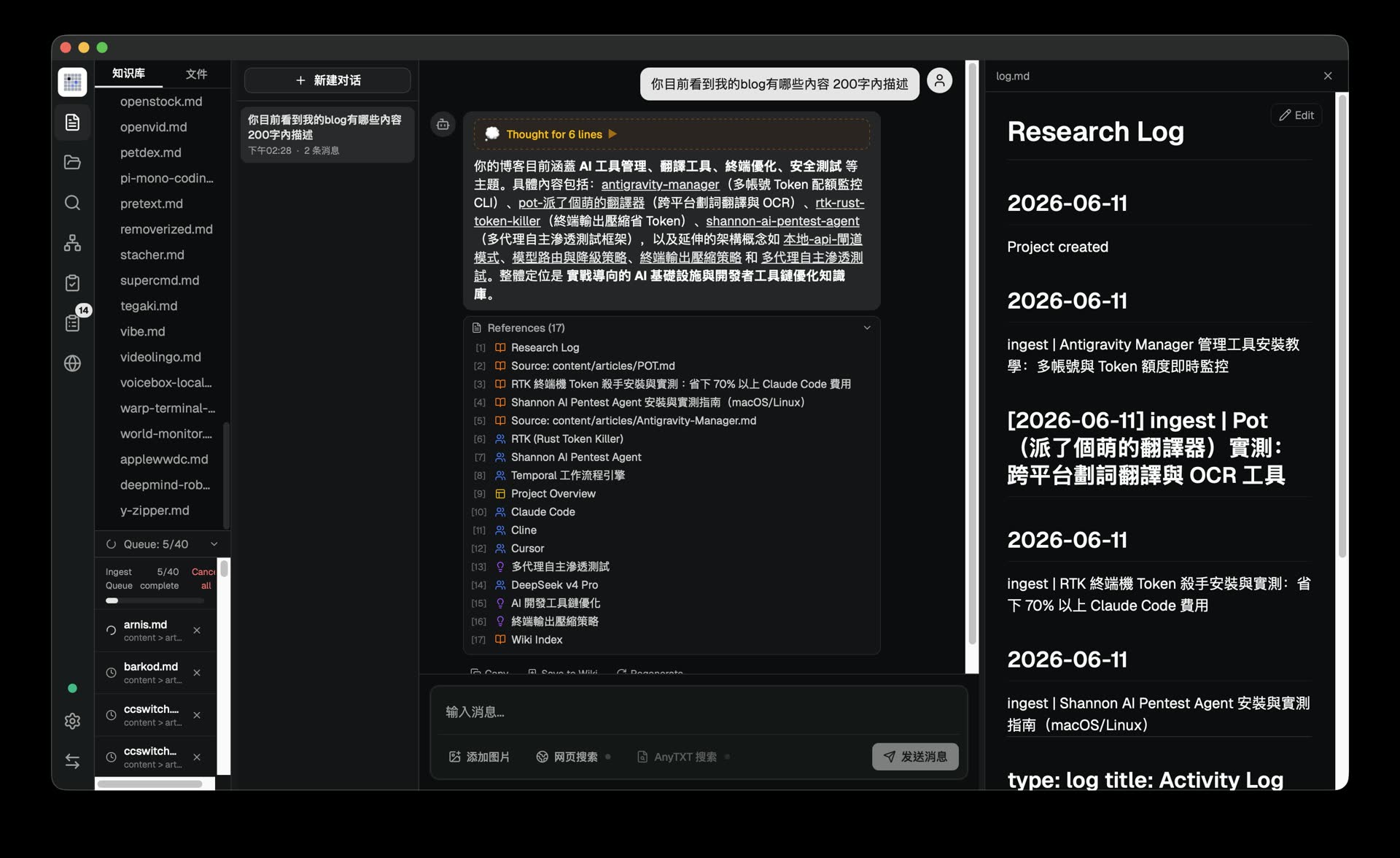Image resolution: width=1400 pixels, height=858 pixels.
Task: Open removerized.md in file list
Action: (x=166, y=229)
